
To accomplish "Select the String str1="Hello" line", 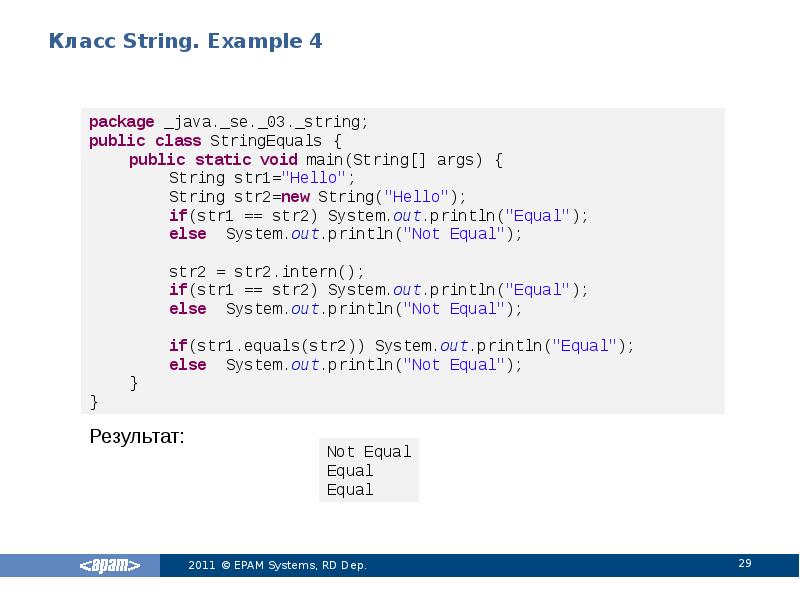I will [x=261, y=178].
